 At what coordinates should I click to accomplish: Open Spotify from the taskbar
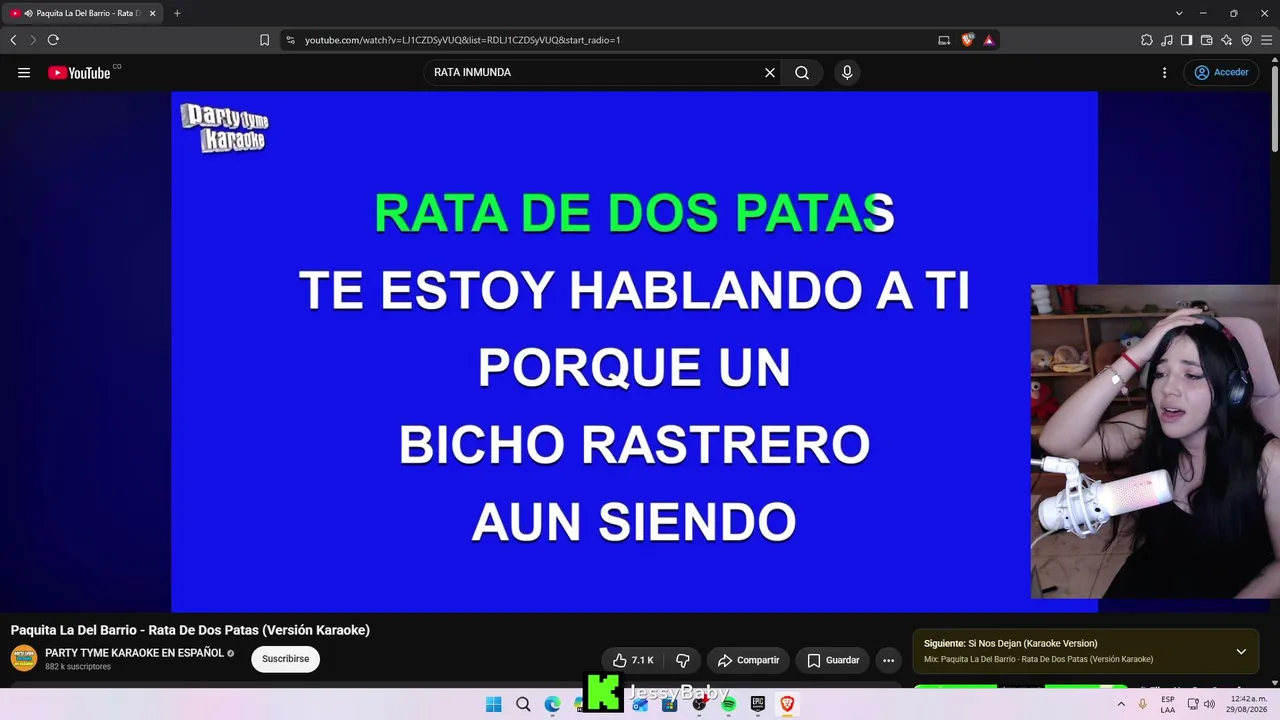(728, 704)
